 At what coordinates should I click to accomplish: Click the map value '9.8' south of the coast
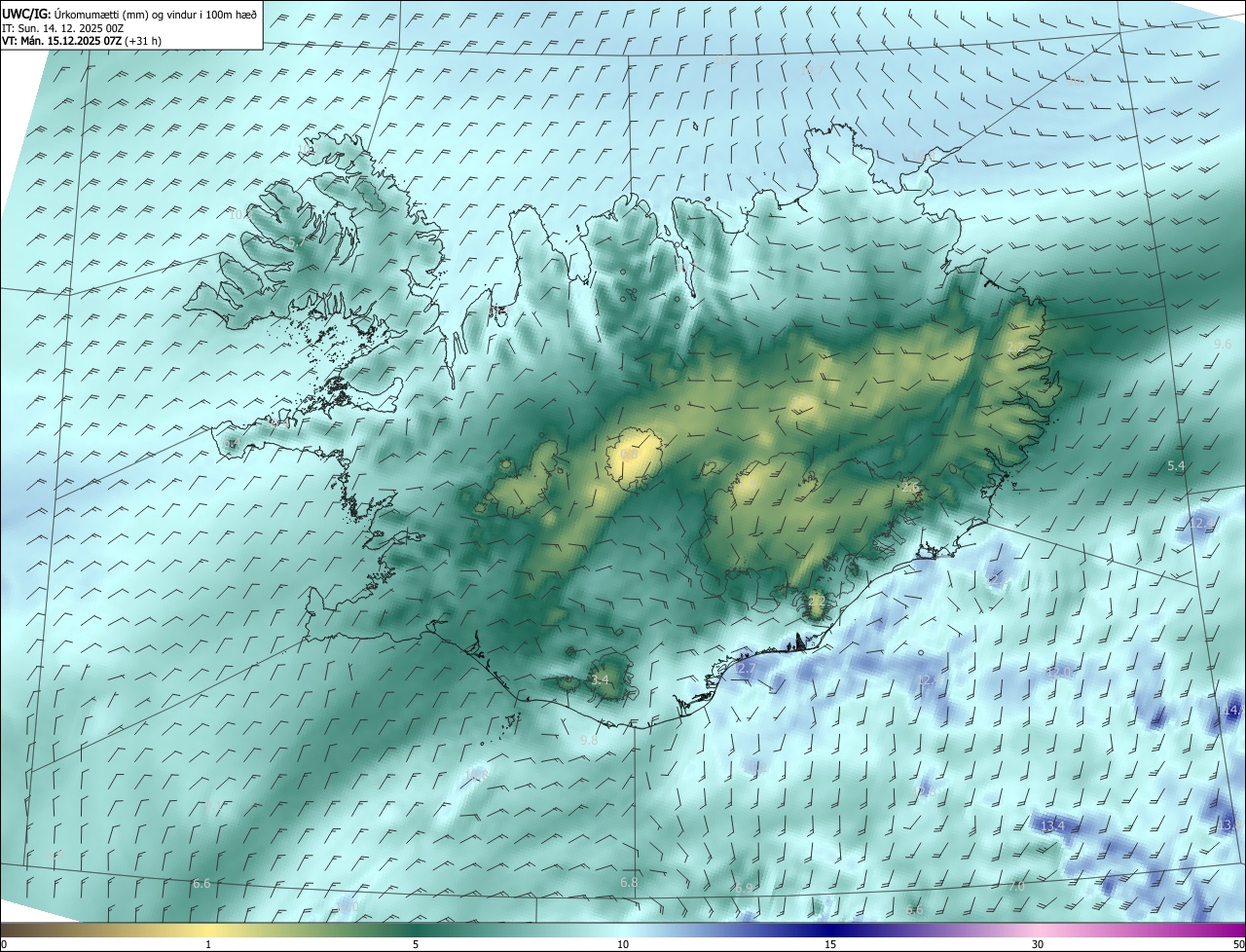click(x=589, y=741)
